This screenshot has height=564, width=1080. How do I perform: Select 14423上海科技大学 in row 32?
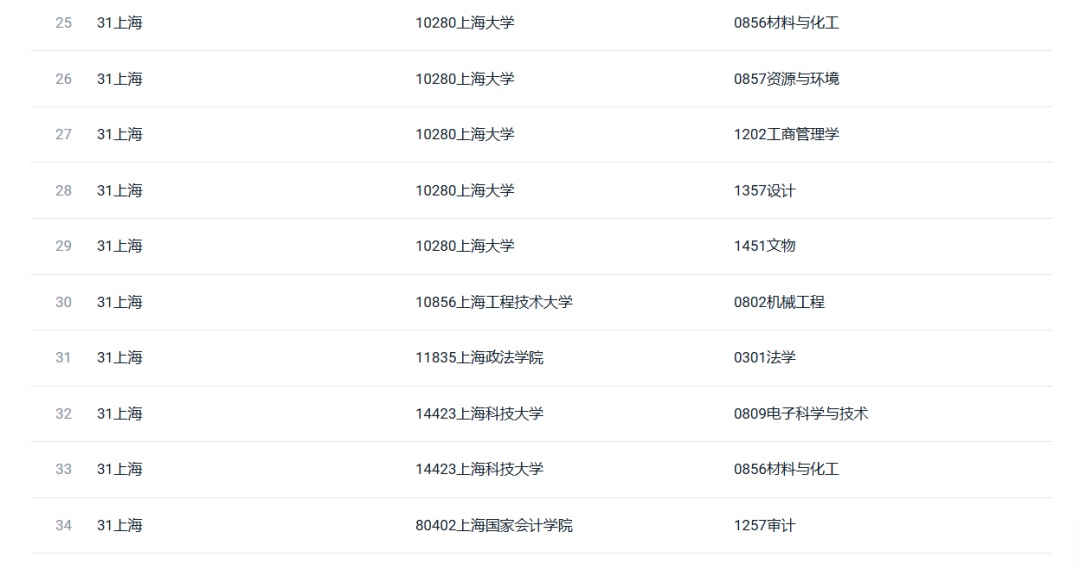click(479, 414)
